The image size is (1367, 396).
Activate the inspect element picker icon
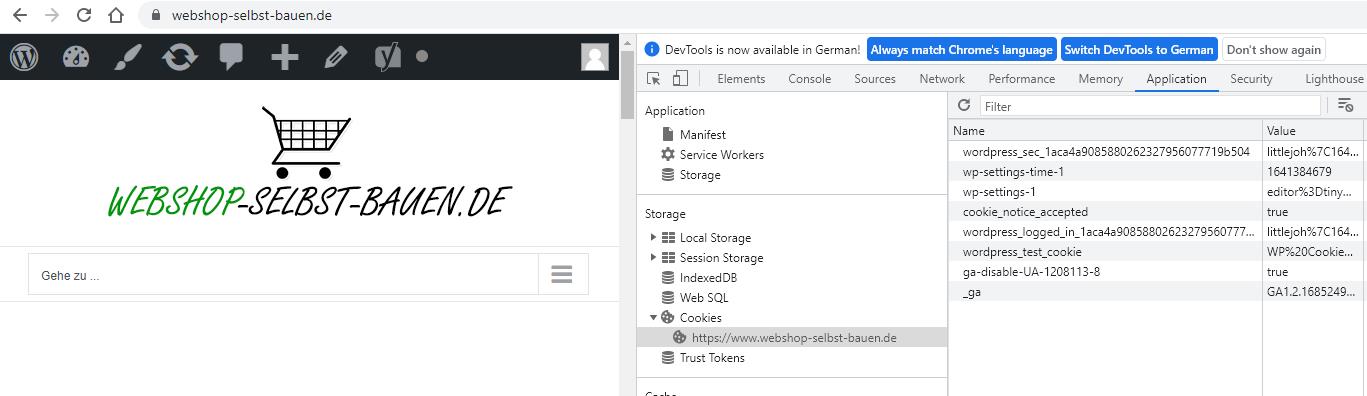pos(654,79)
